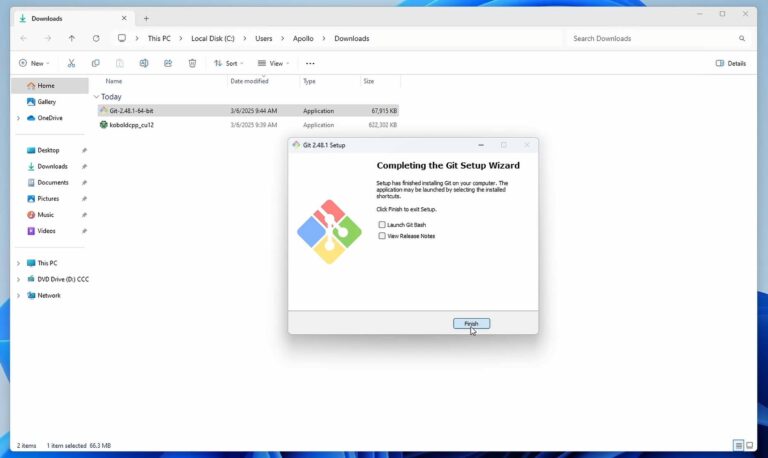
Task: Go up one folder level arrow
Action: click(x=72, y=38)
